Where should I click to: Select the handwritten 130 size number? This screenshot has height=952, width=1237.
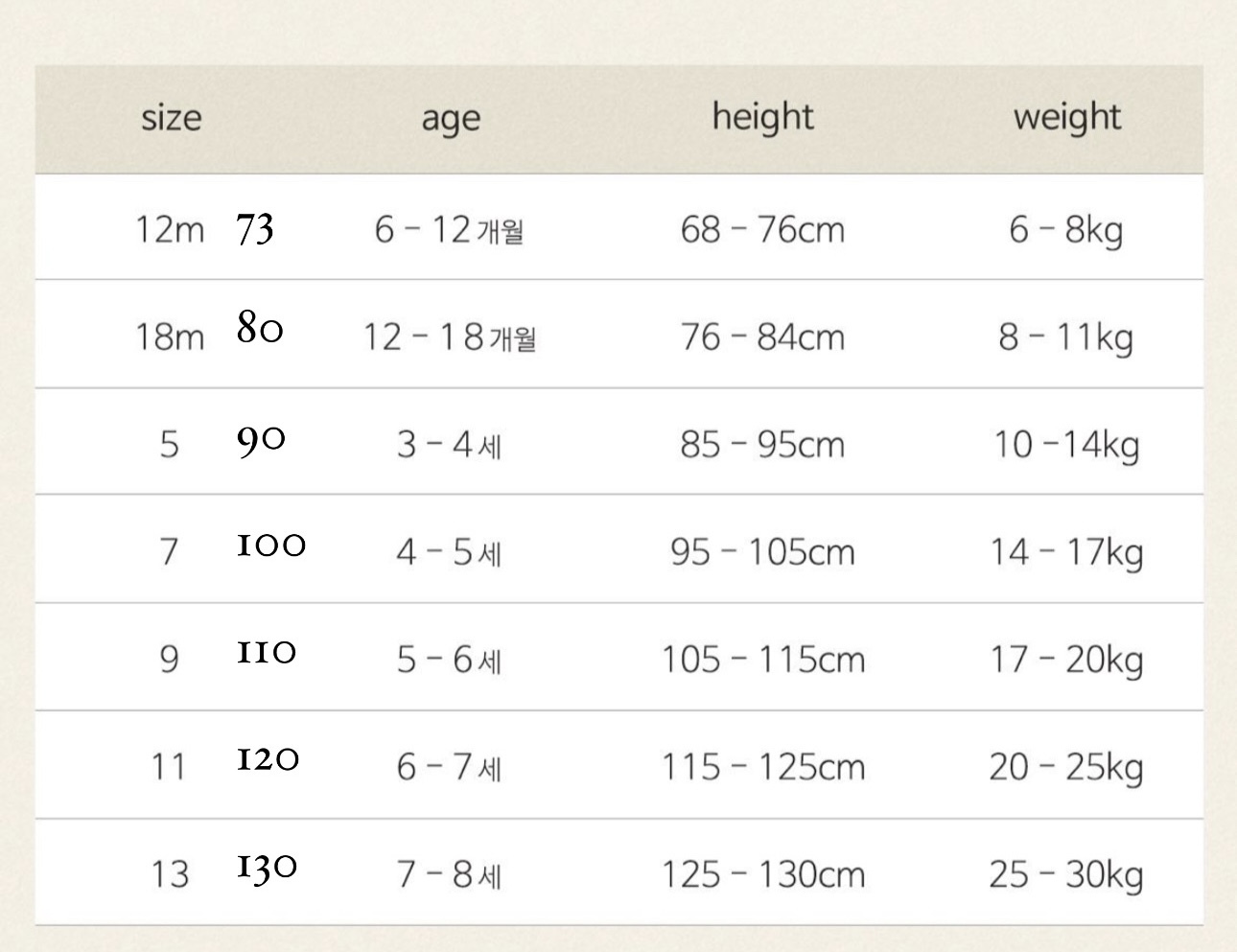268,868
